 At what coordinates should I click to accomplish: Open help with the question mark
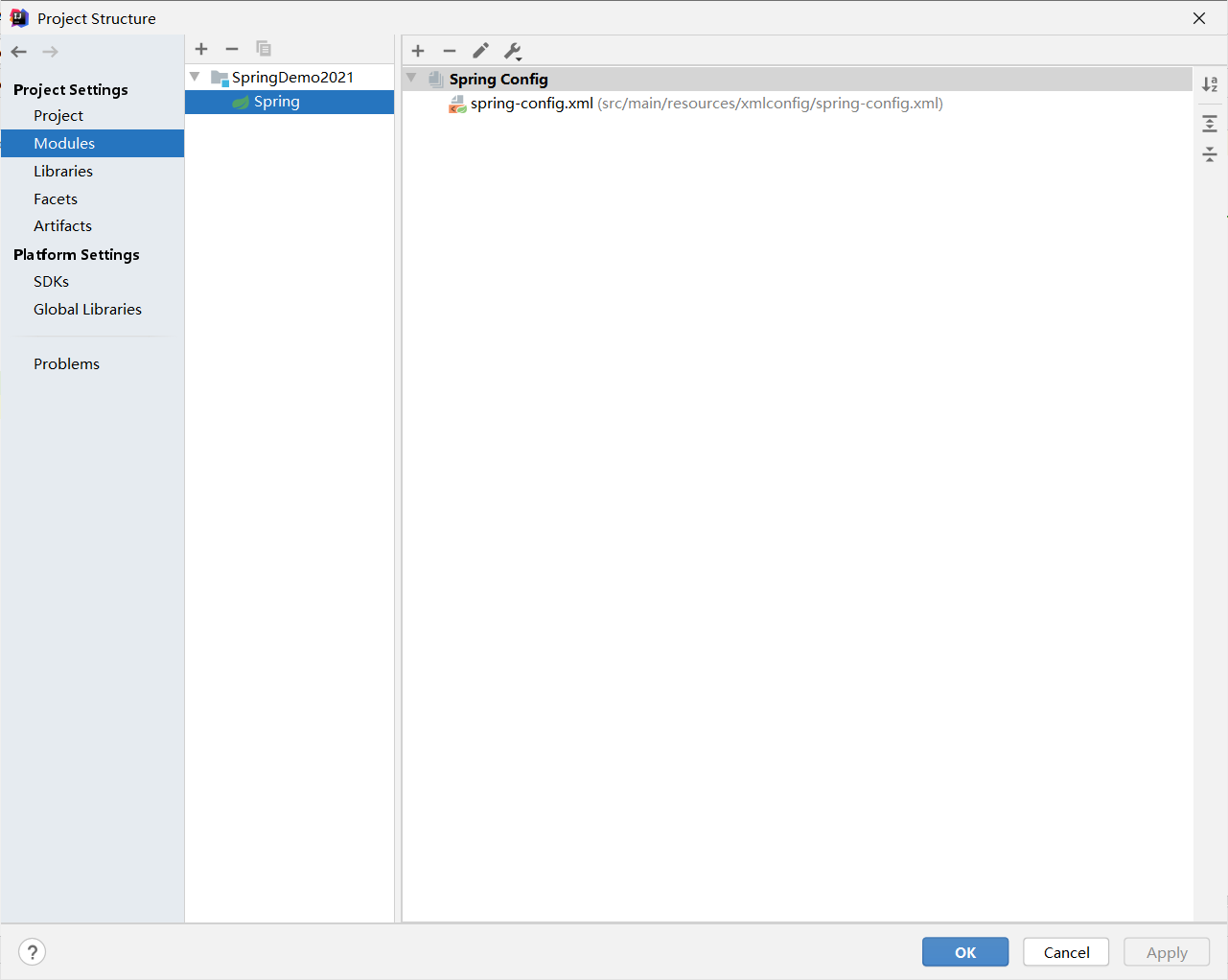[x=33, y=952]
